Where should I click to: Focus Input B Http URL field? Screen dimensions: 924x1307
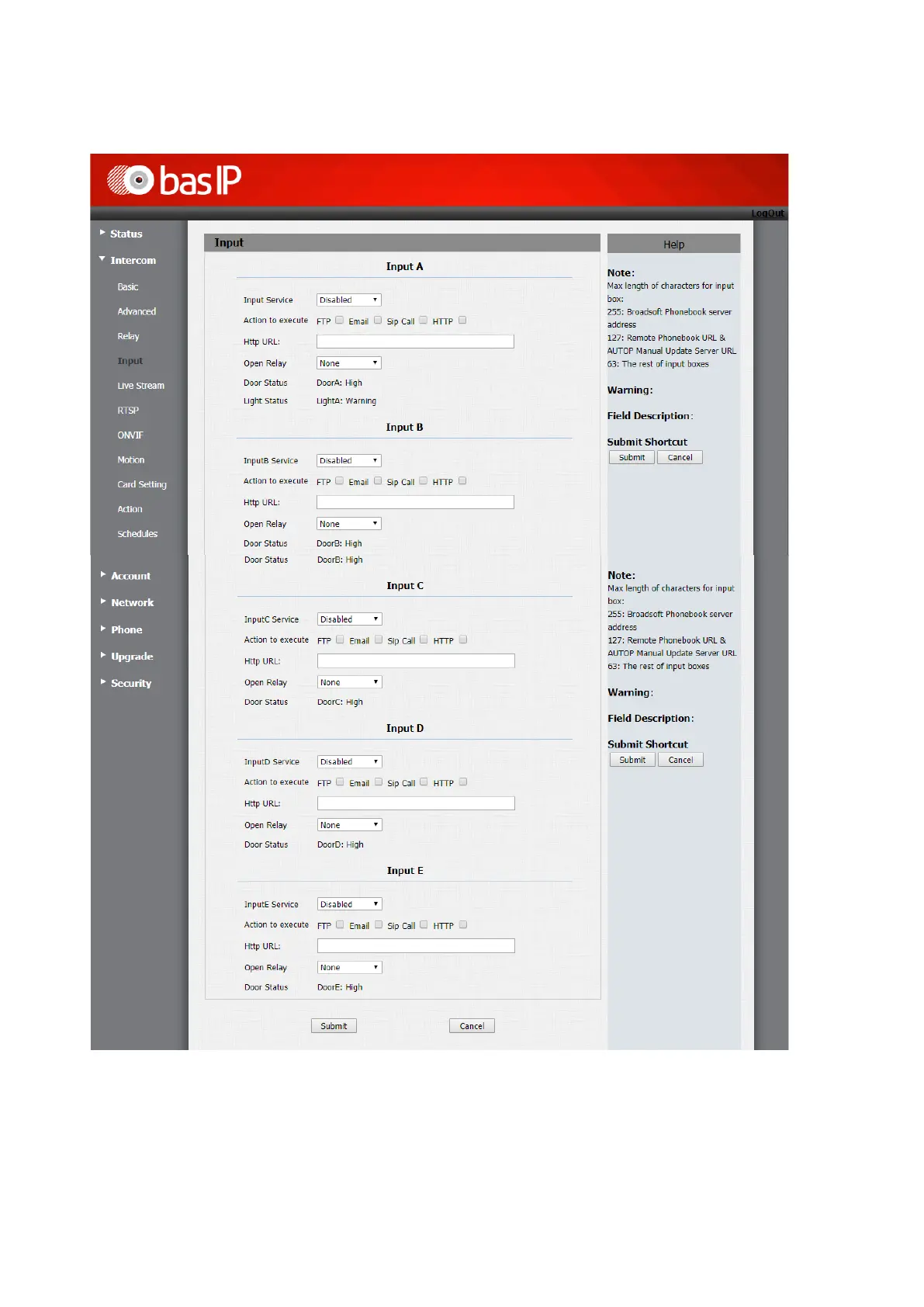click(415, 502)
